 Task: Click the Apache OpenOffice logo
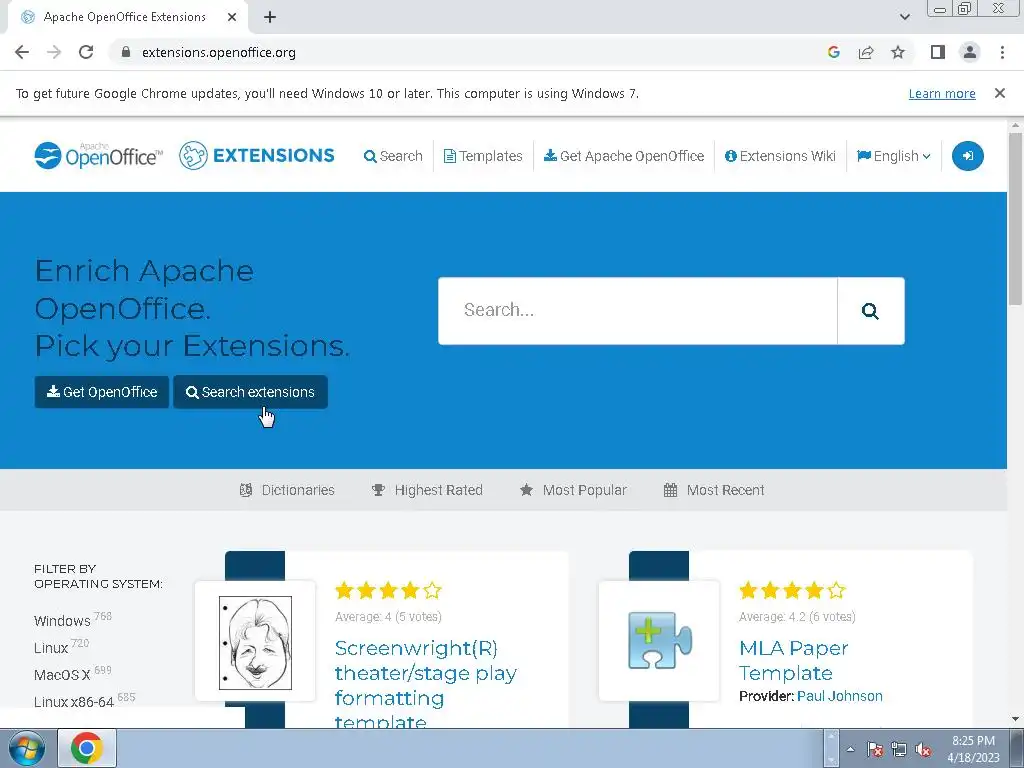(98, 155)
